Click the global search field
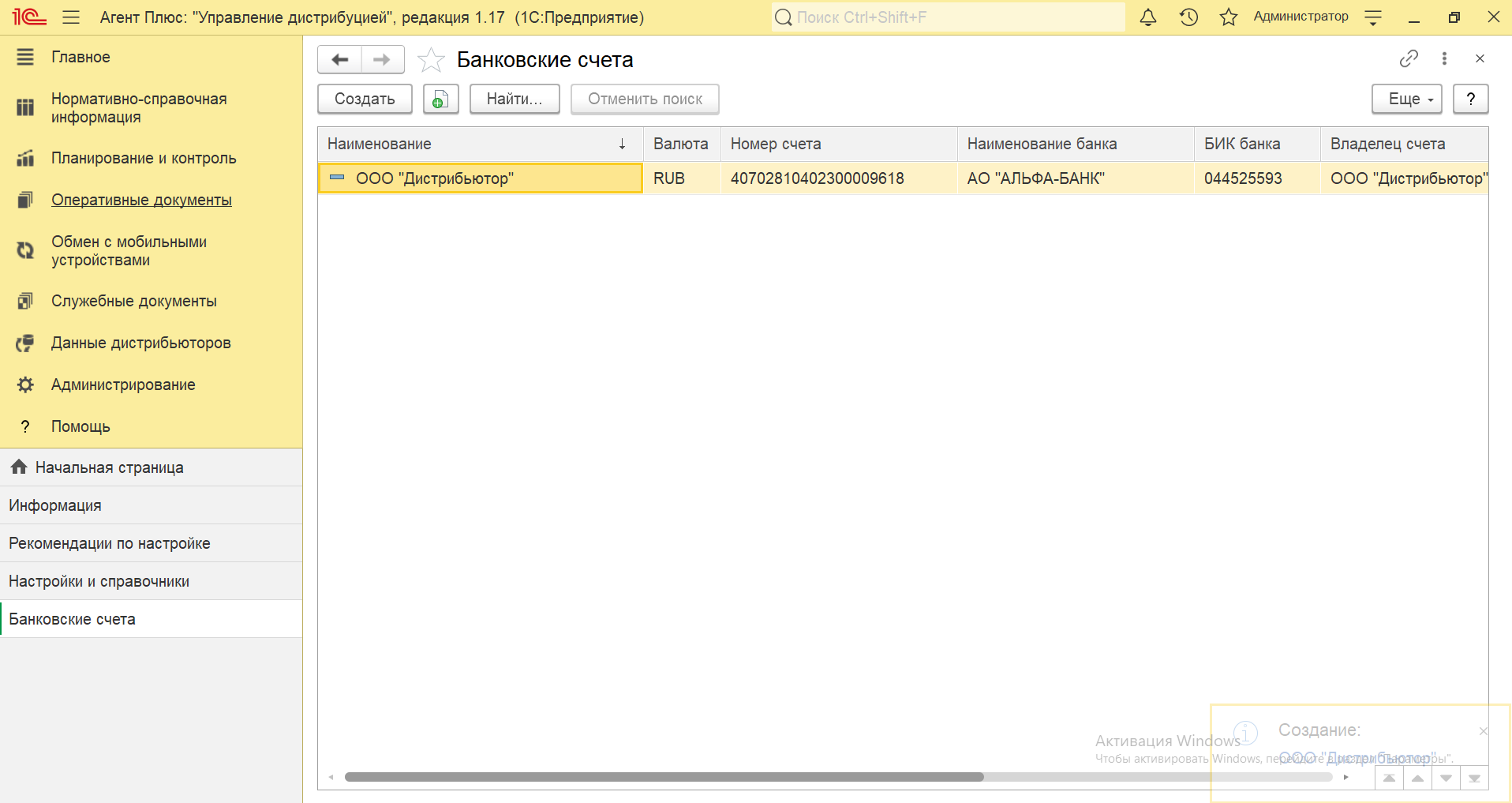1512x803 pixels. click(x=947, y=17)
